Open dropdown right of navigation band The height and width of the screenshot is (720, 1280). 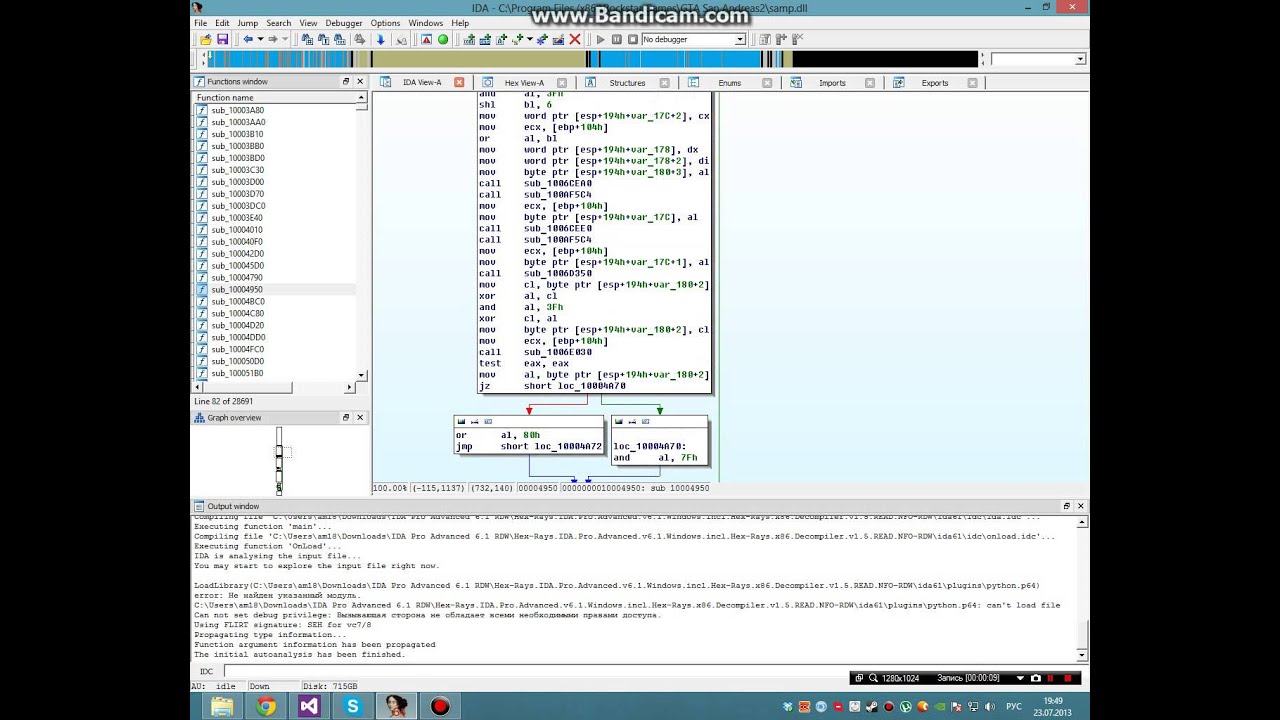click(1080, 60)
